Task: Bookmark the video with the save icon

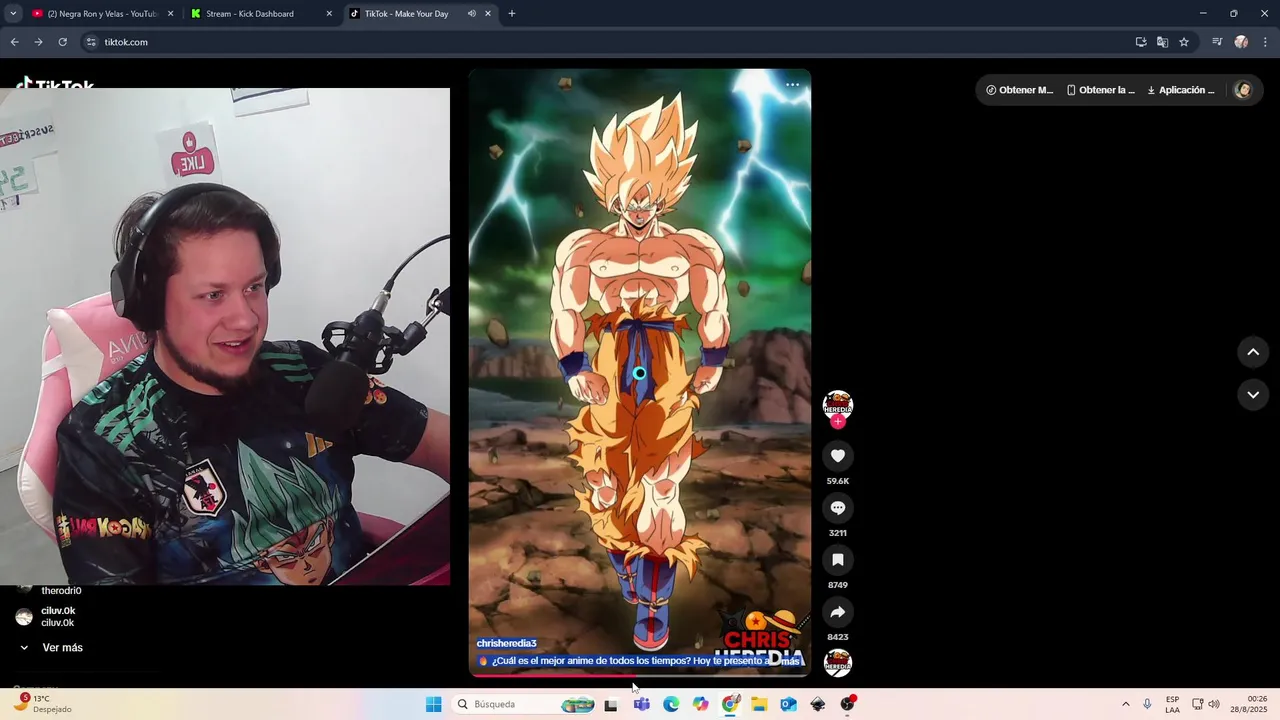Action: [x=838, y=560]
